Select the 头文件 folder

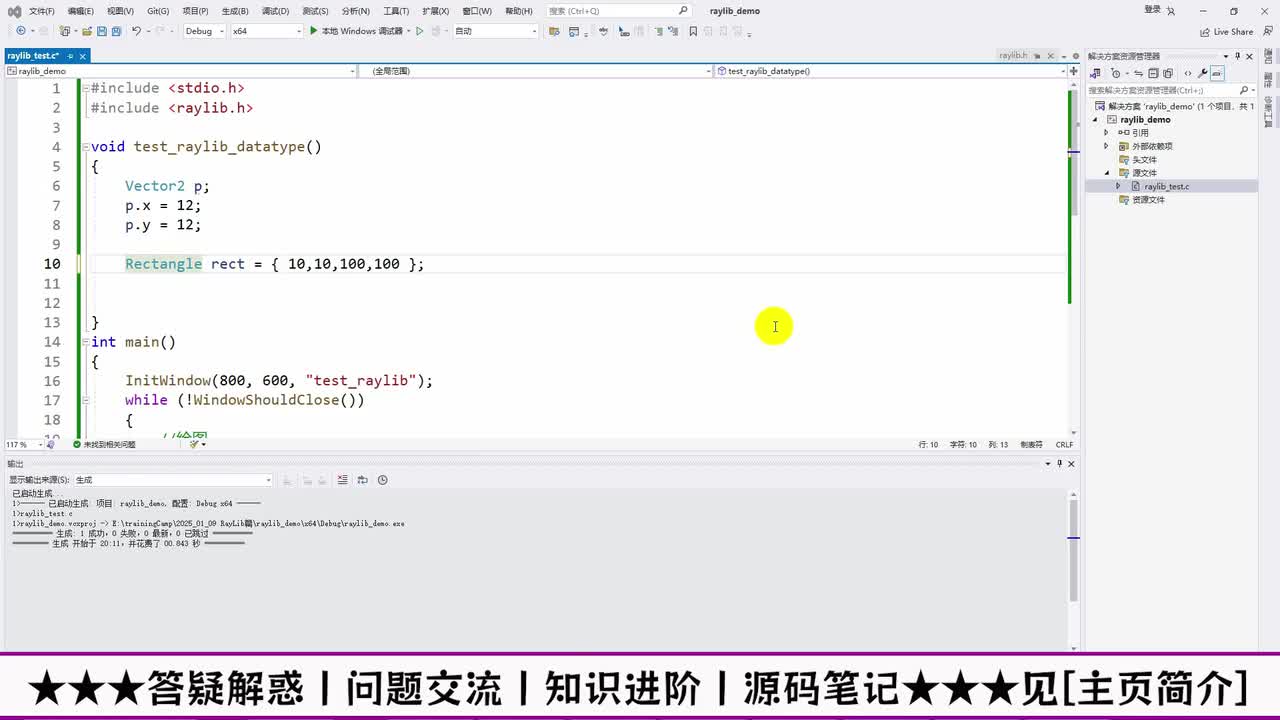[x=1143, y=160]
